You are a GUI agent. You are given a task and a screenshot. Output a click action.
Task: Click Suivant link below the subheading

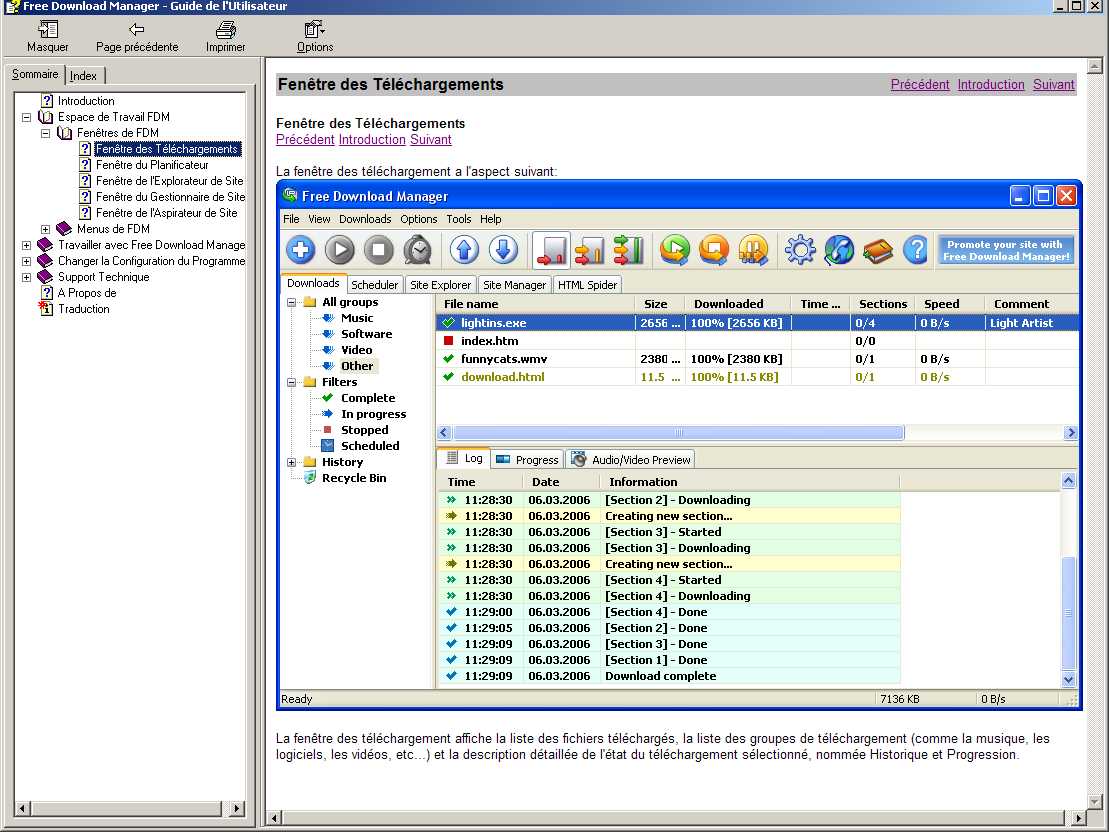point(431,139)
